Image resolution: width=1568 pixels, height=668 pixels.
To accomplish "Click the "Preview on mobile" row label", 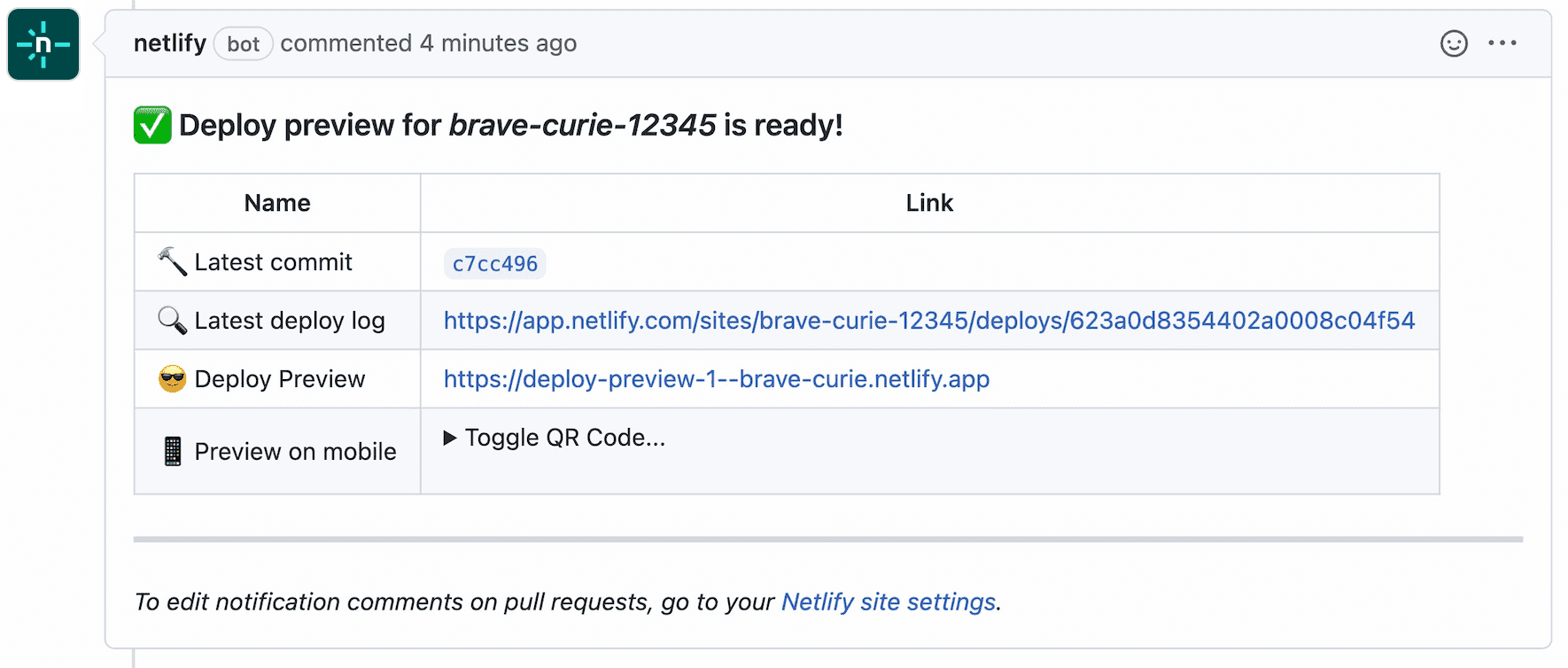I will [x=296, y=452].
